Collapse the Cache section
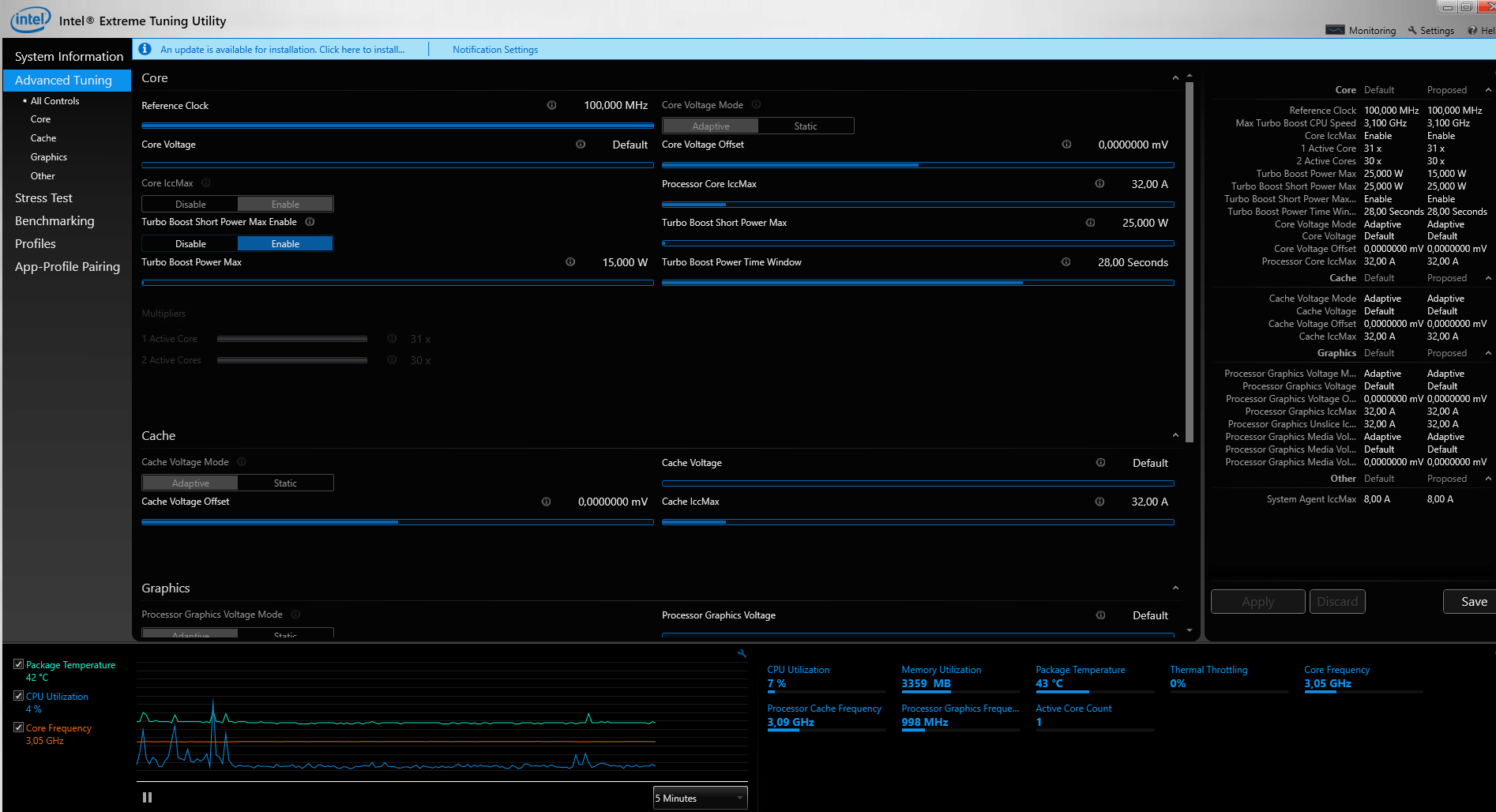 1175,436
